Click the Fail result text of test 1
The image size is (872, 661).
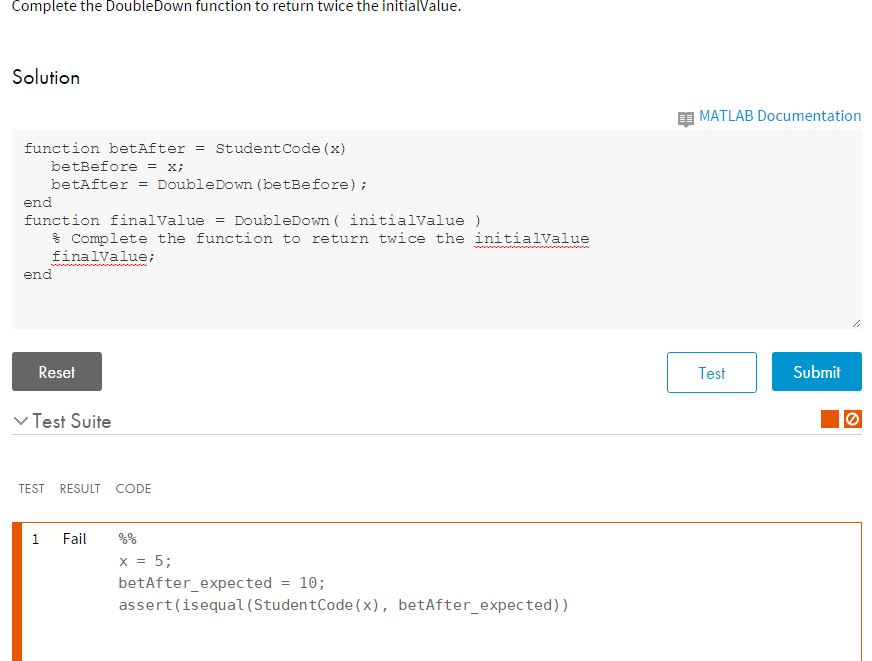point(74,538)
